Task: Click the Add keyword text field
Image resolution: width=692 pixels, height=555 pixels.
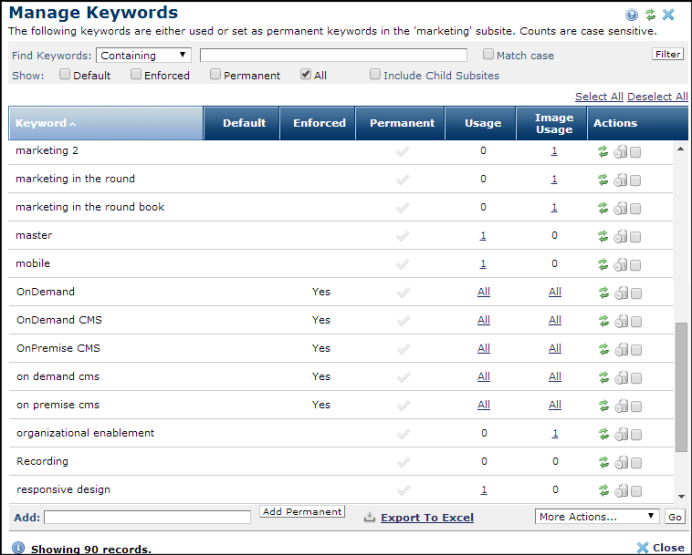Action: click(147, 518)
